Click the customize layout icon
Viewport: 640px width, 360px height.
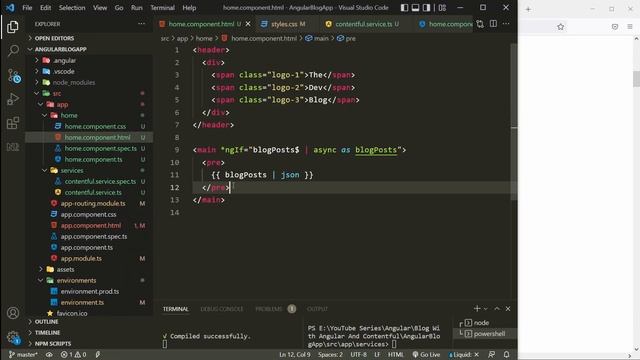442,8
